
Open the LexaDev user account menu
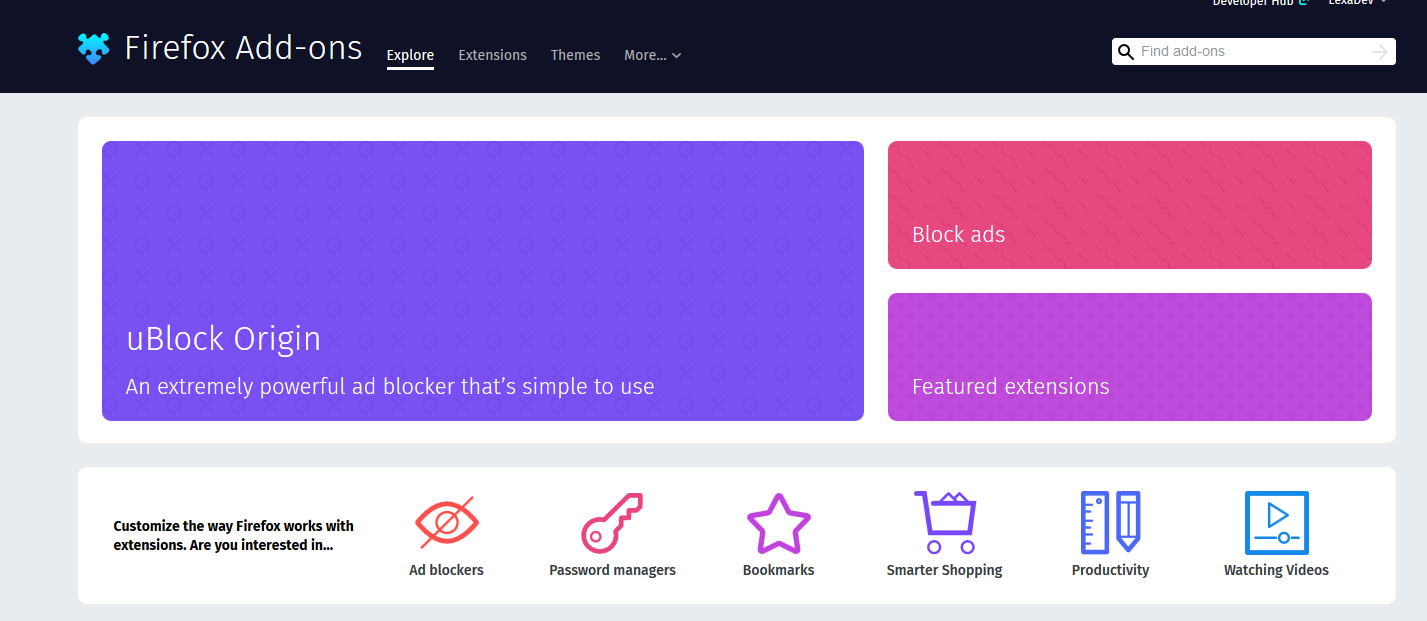coord(1357,3)
